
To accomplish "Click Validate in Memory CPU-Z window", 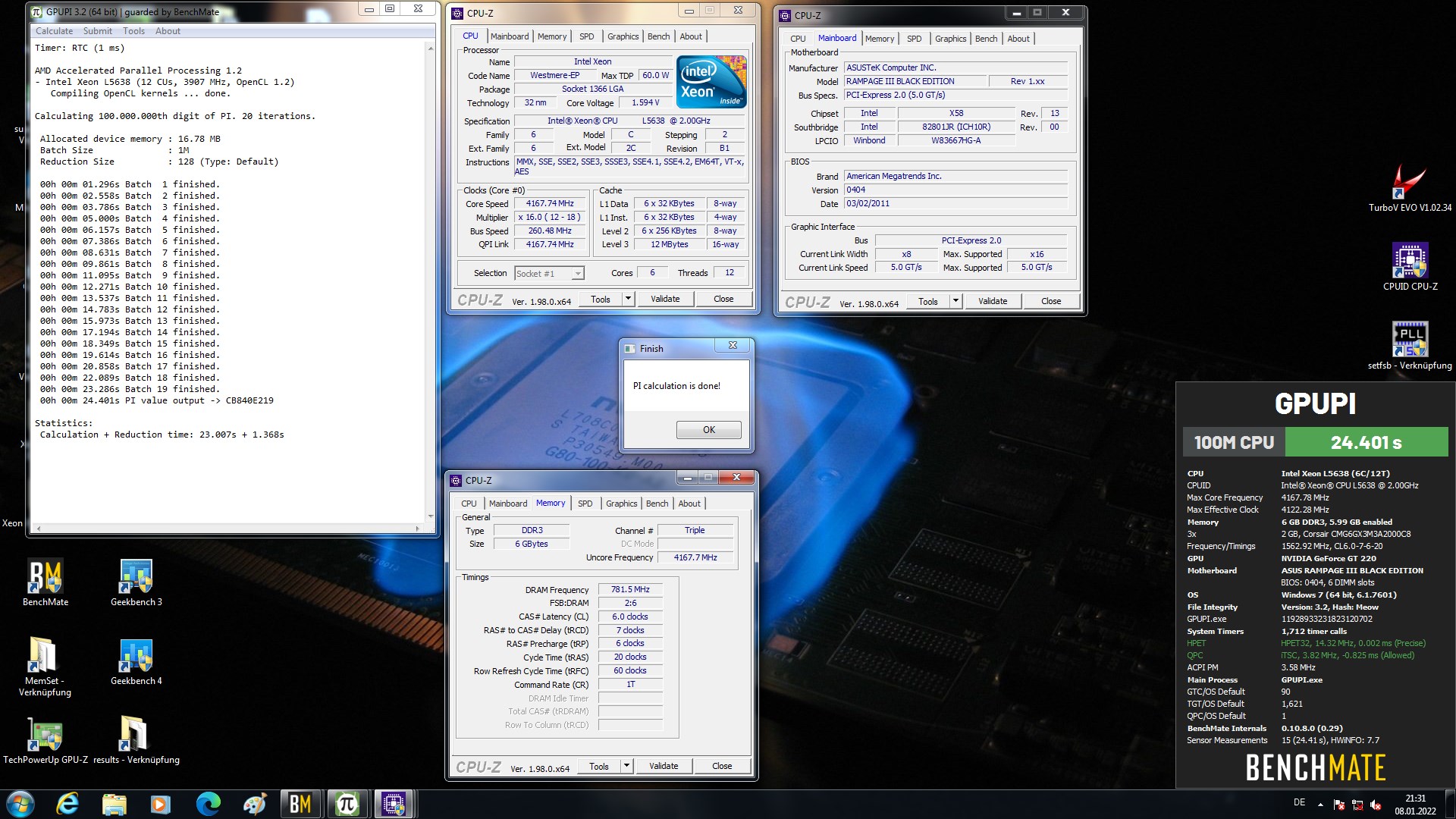I will 664,766.
